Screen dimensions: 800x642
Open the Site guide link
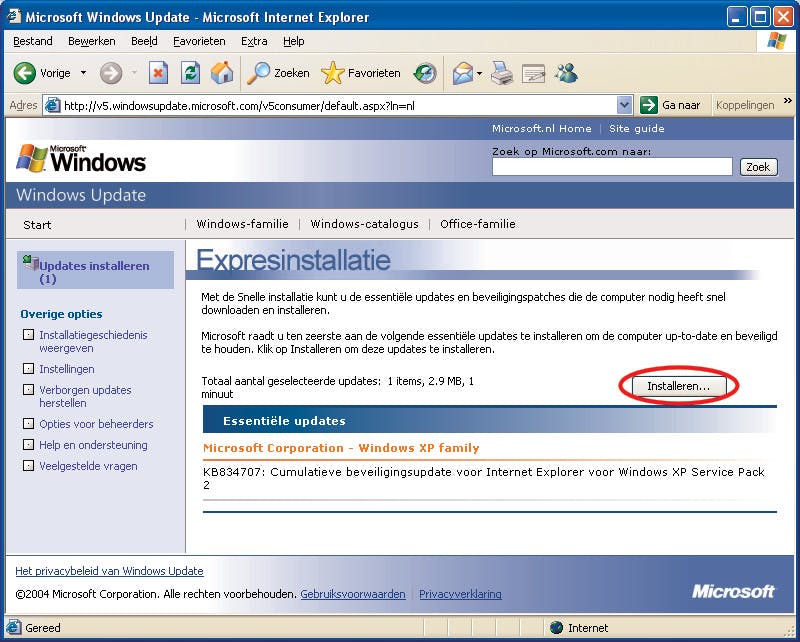click(x=636, y=129)
